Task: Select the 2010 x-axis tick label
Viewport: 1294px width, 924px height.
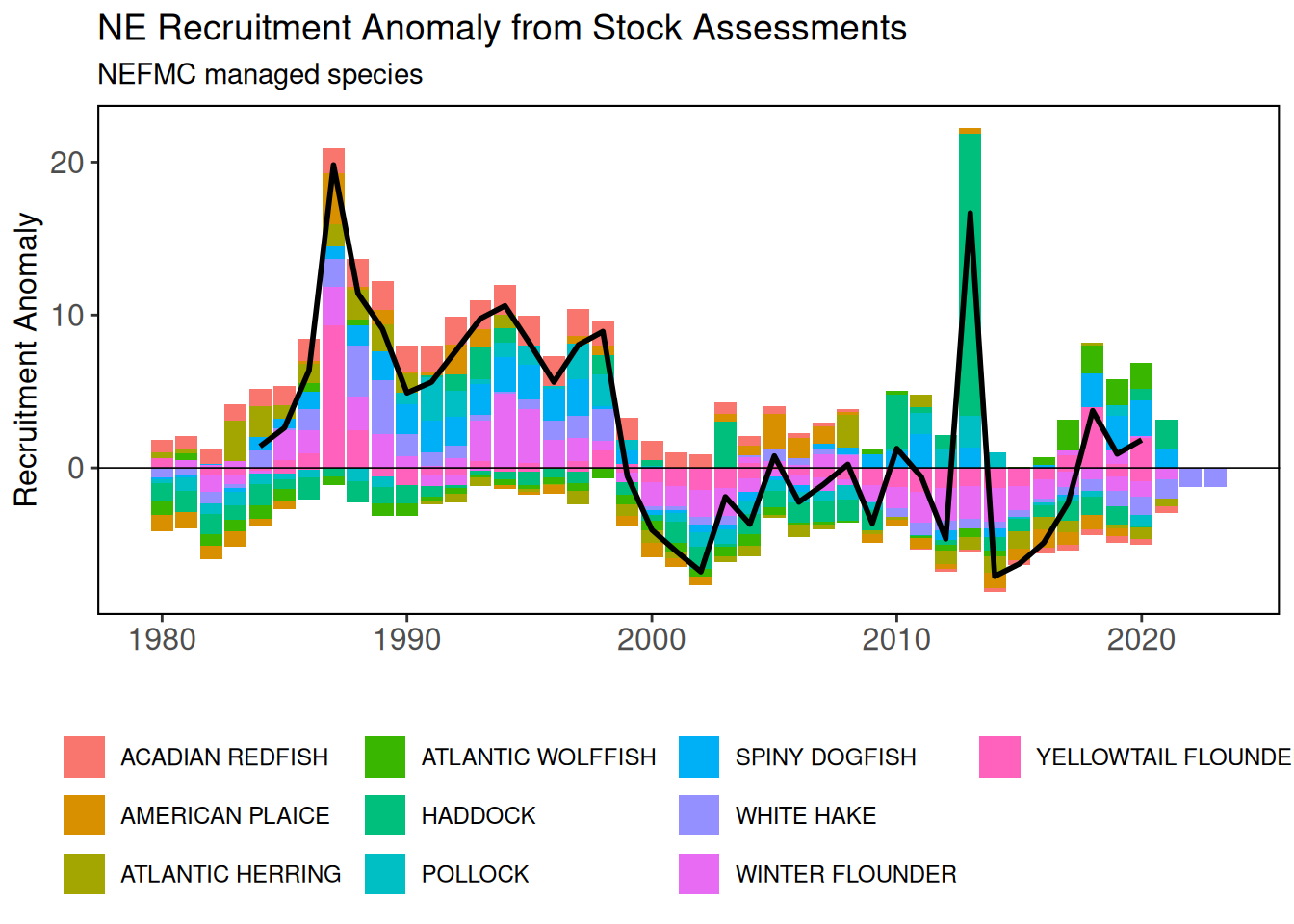Action: point(896,640)
